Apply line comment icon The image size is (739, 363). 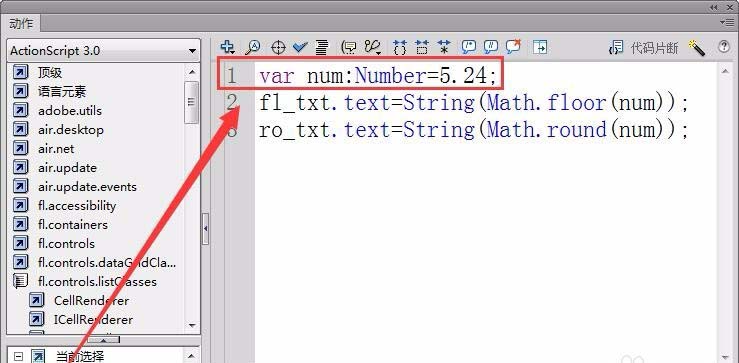click(491, 46)
